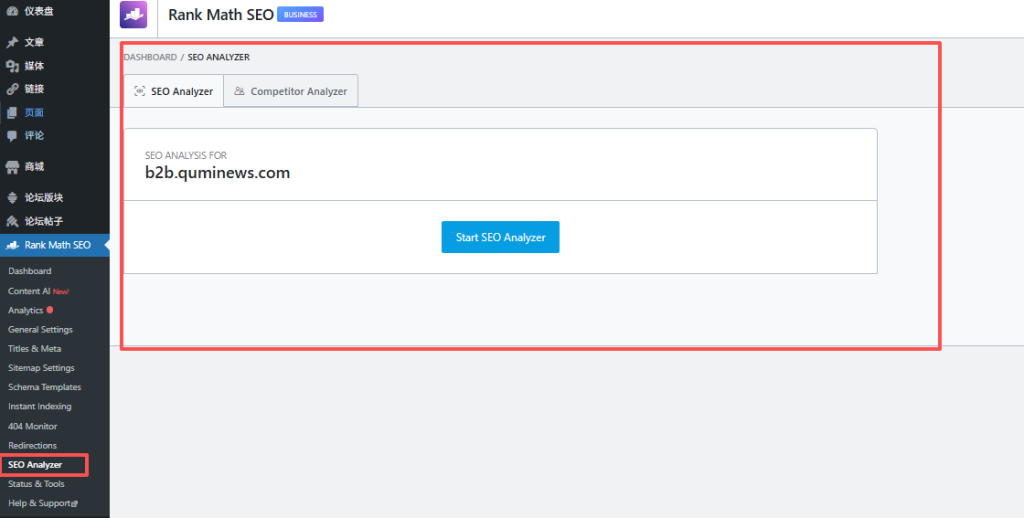Open Analytics submenu item
Viewport: 1024px width, 518px height.
pos(25,310)
